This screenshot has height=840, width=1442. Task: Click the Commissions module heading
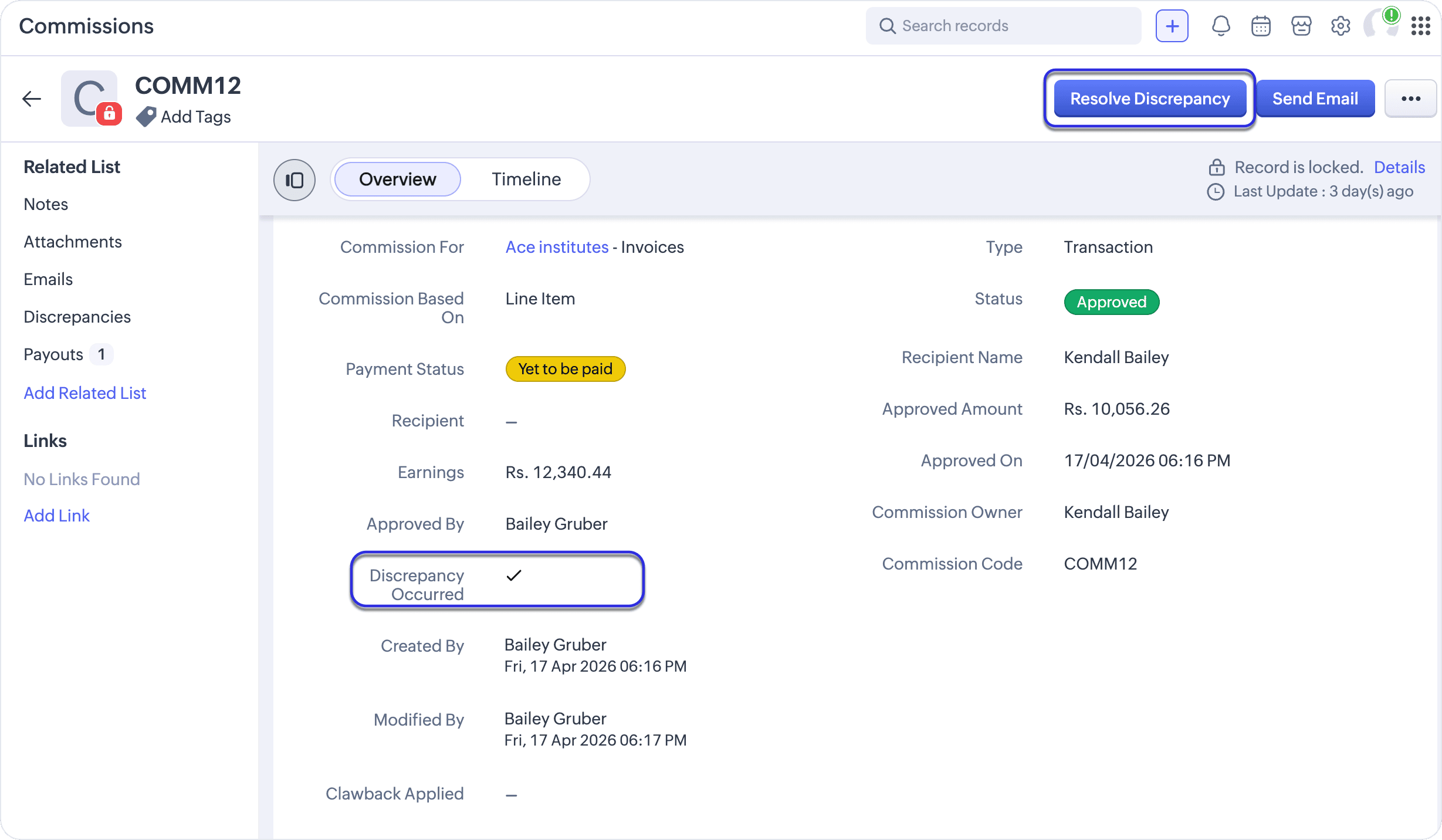86,26
